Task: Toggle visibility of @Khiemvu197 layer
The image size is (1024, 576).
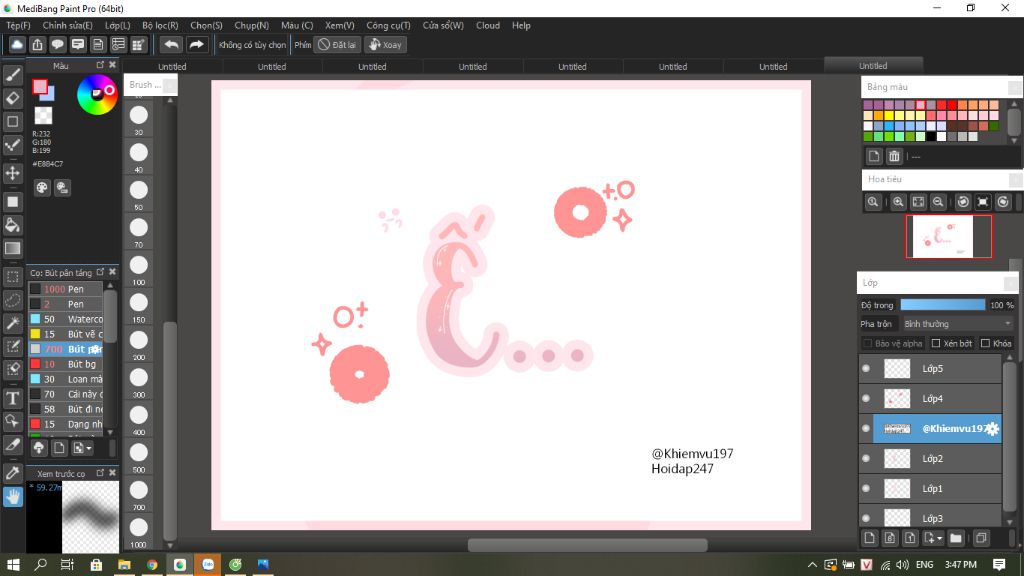Action: (866, 428)
